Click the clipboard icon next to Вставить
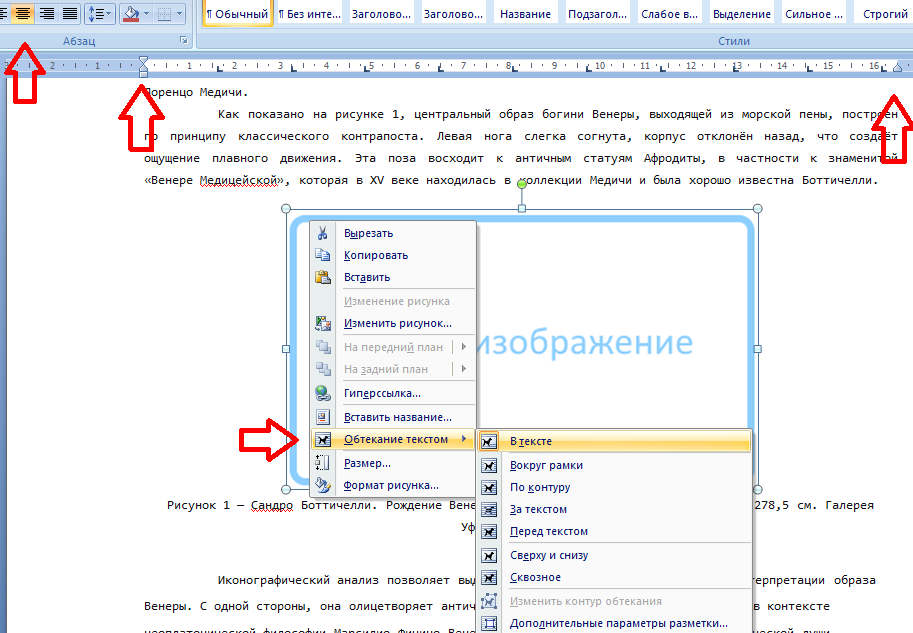This screenshot has height=633, width=913. click(323, 277)
